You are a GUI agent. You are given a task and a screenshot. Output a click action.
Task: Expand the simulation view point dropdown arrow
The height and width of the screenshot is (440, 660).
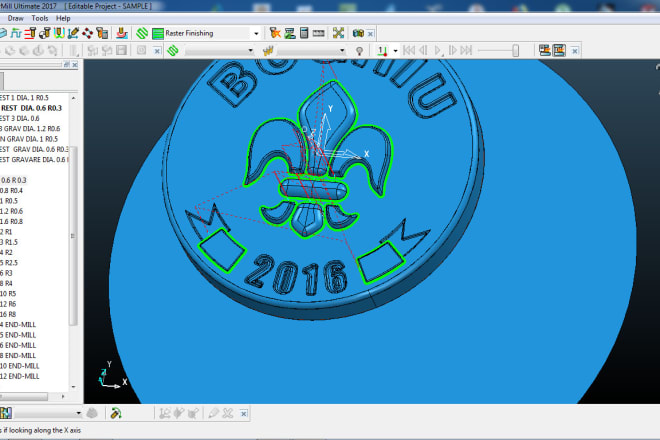[x=395, y=51]
